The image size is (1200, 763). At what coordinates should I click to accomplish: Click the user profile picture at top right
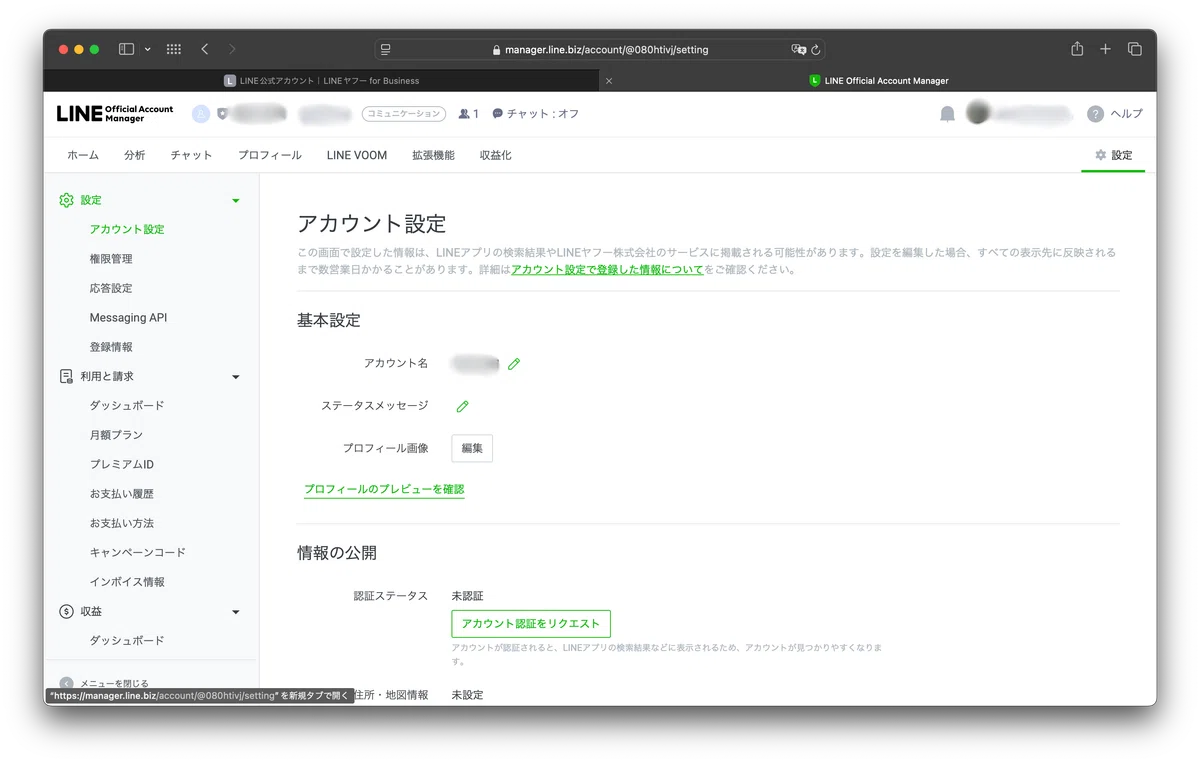pyautogui.click(x=978, y=114)
